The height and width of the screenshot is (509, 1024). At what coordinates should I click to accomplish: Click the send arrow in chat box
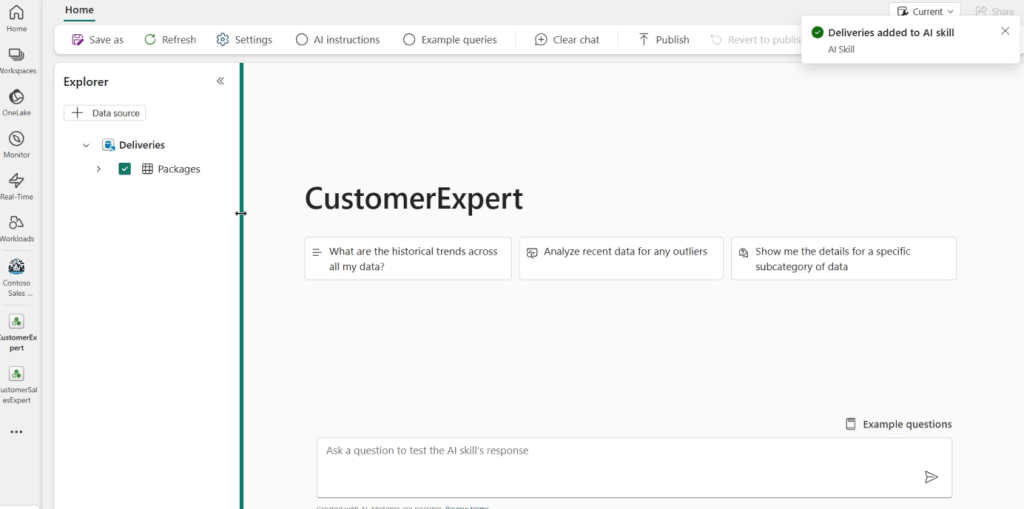(x=931, y=477)
